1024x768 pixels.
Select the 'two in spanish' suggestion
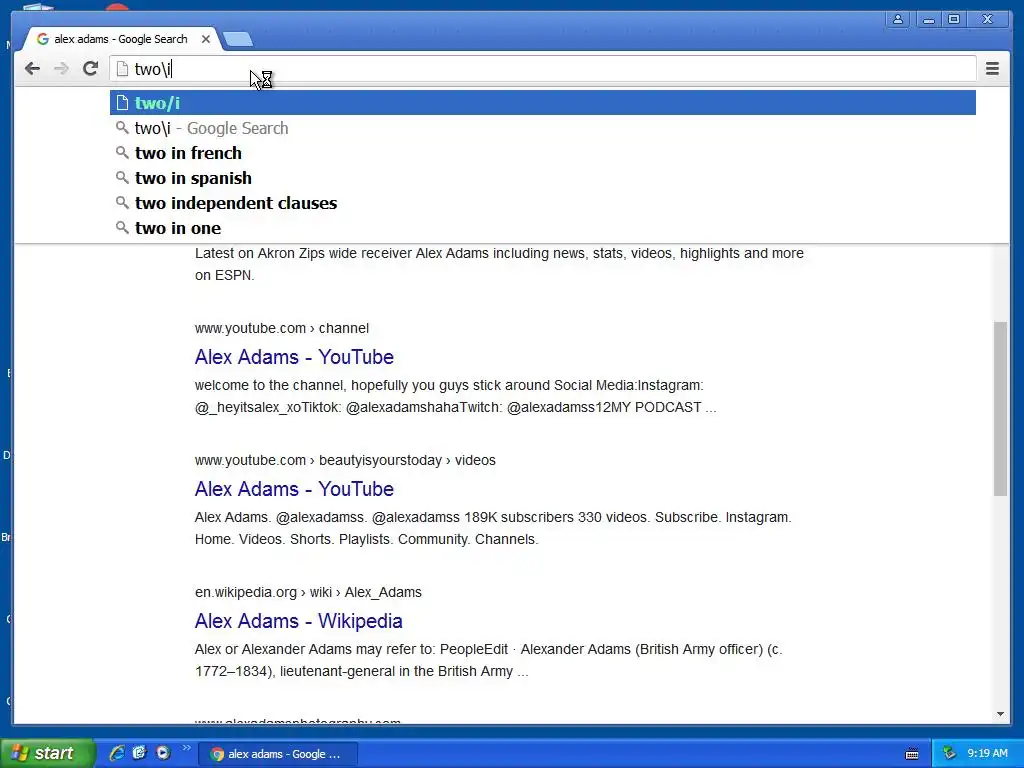click(542, 178)
